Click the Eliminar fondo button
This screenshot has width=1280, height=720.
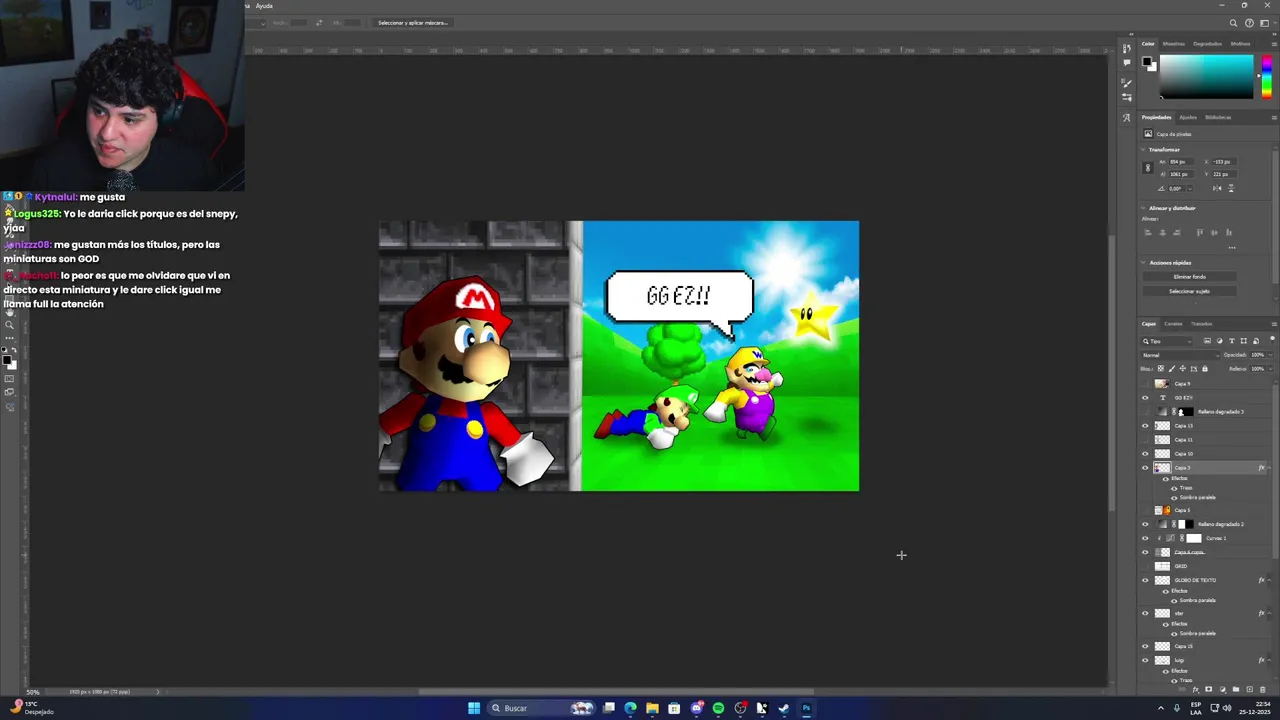(1189, 276)
